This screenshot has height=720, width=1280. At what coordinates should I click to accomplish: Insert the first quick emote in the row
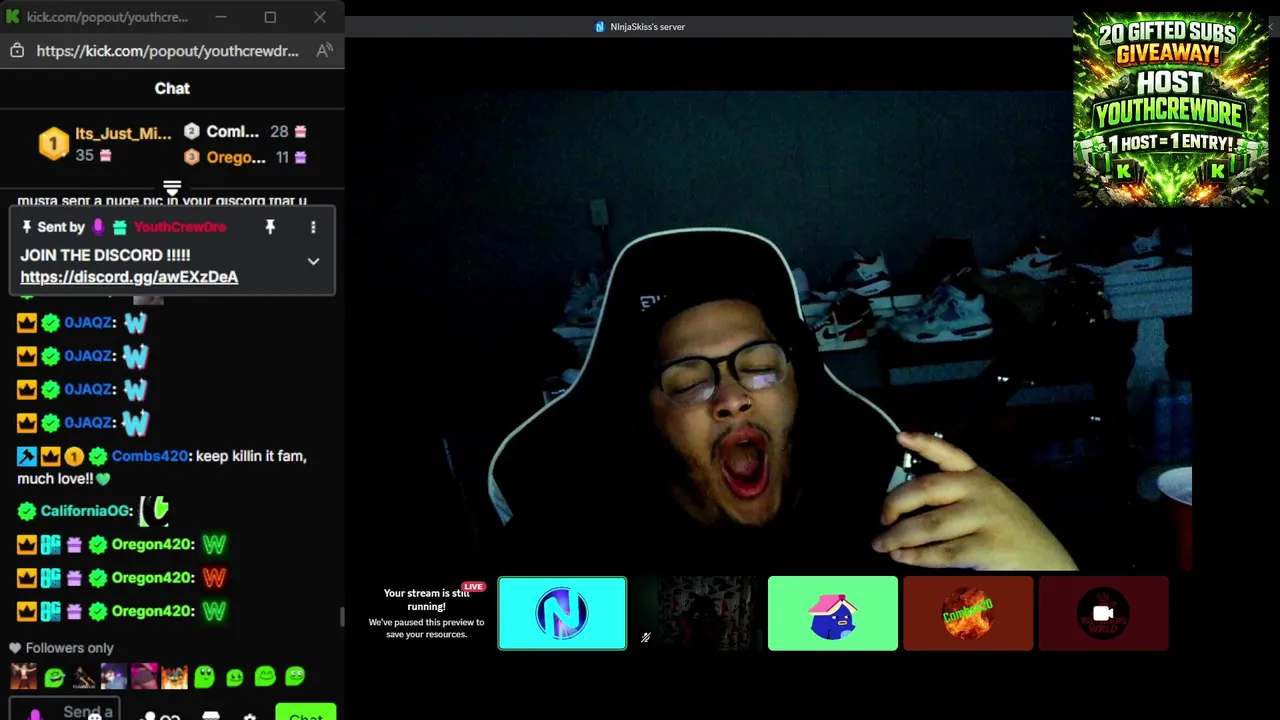tap(23, 677)
